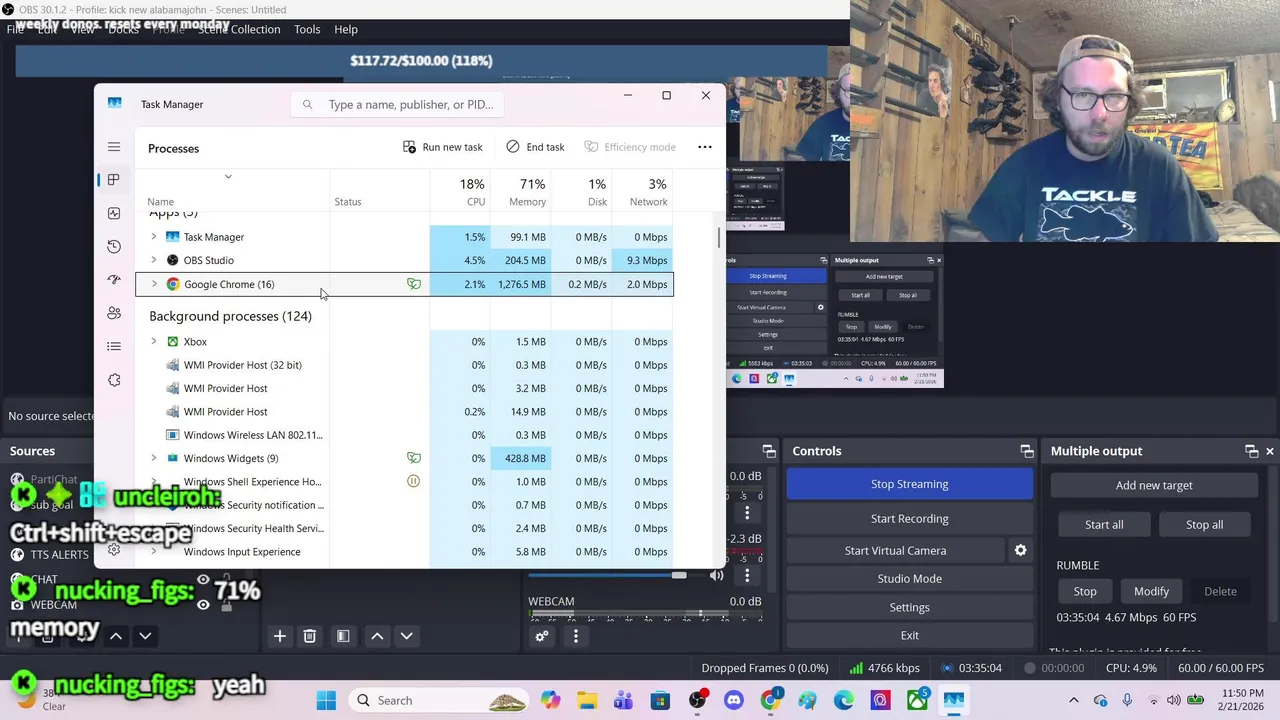1280x720 pixels.
Task: Select Processes page icon in Task Manager sidebar
Action: 114,180
